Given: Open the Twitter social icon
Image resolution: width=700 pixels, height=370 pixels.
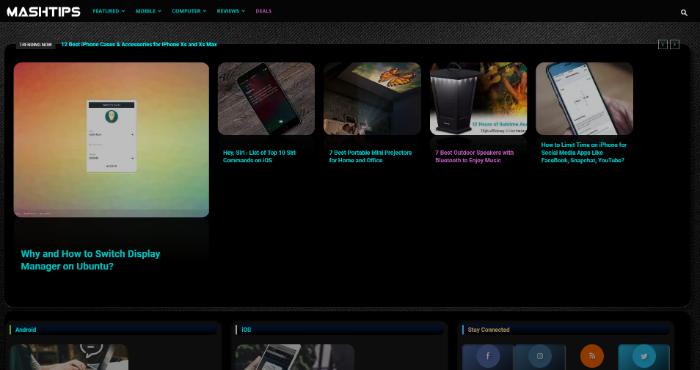Looking at the screenshot, I should pos(644,356).
